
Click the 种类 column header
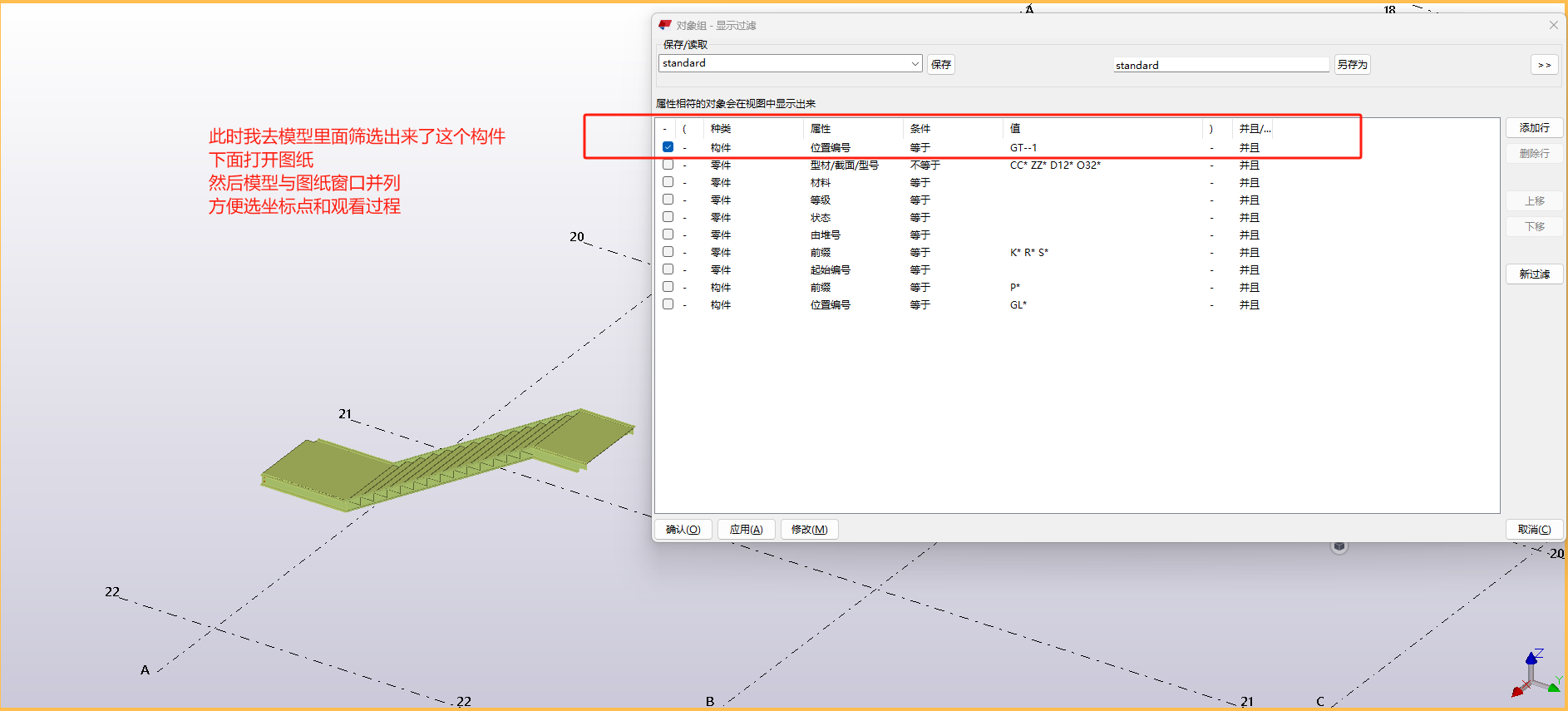721,128
